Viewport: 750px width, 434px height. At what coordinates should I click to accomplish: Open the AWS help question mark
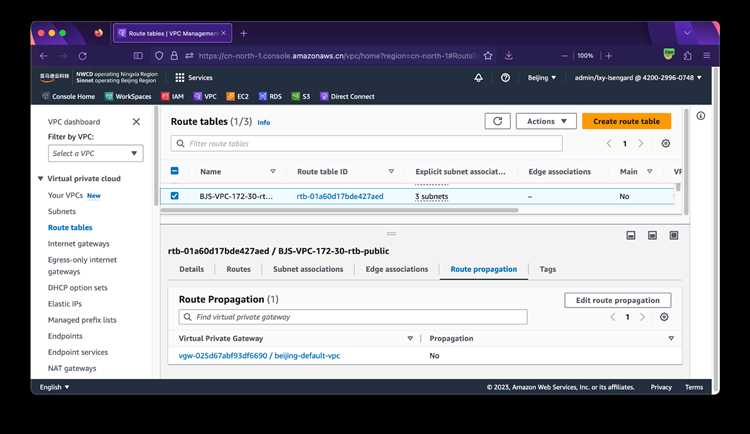tap(505, 78)
